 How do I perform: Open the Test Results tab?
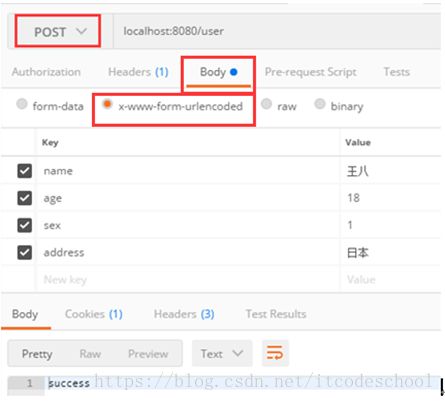point(276,314)
